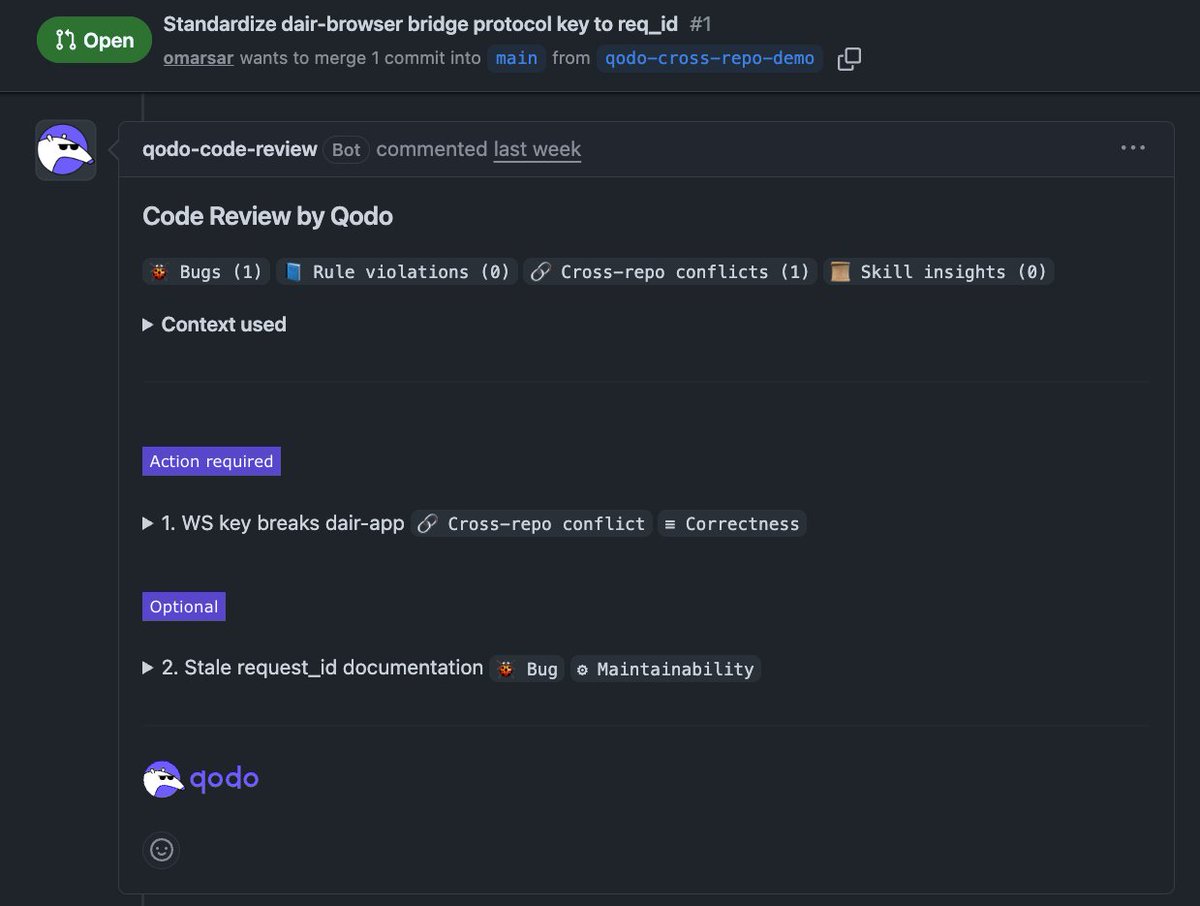
Task: Click the Cross-repo conflict label on item 1
Action: pyautogui.click(x=531, y=523)
